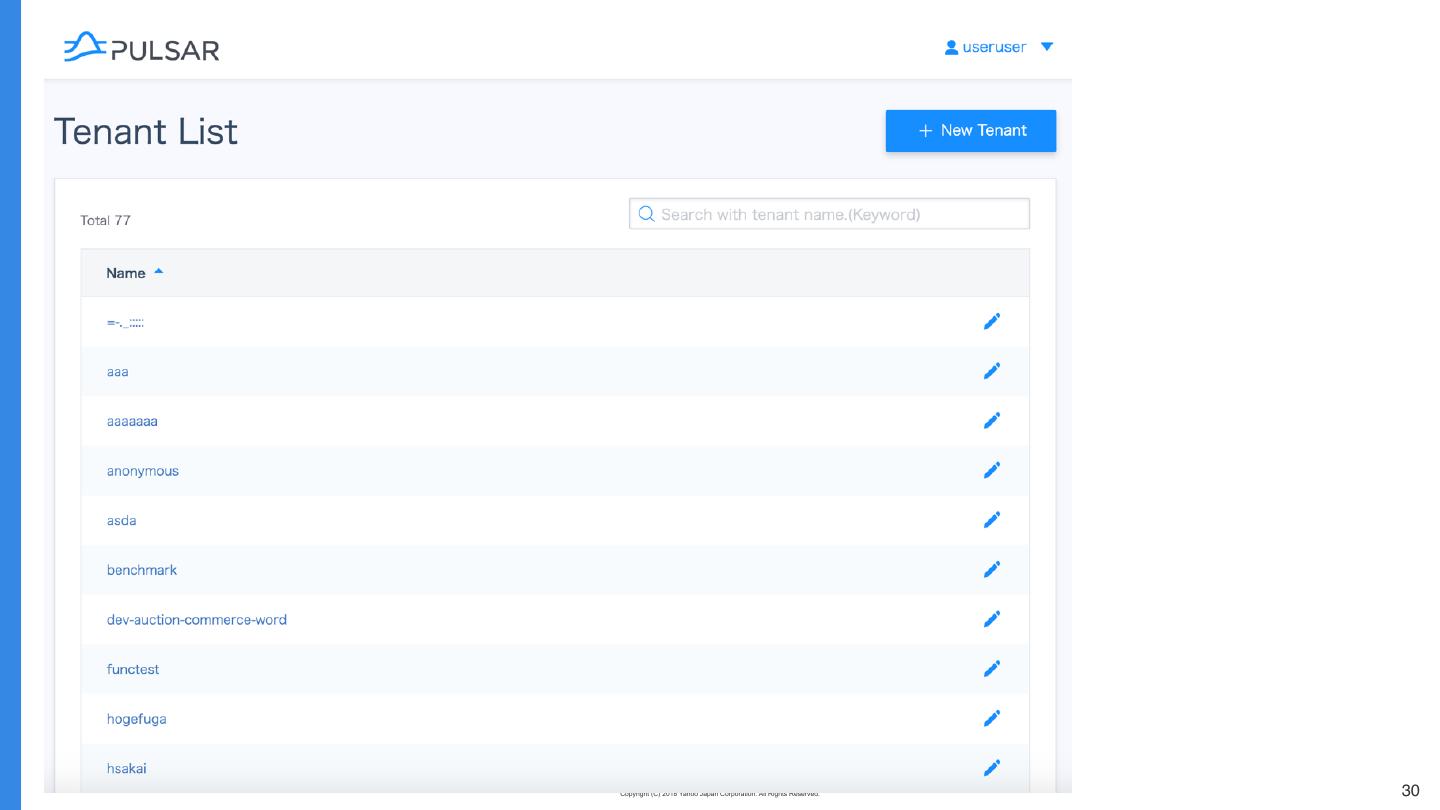Click pencil icon beside hogefuga
The image size is (1440, 810).
coord(992,718)
